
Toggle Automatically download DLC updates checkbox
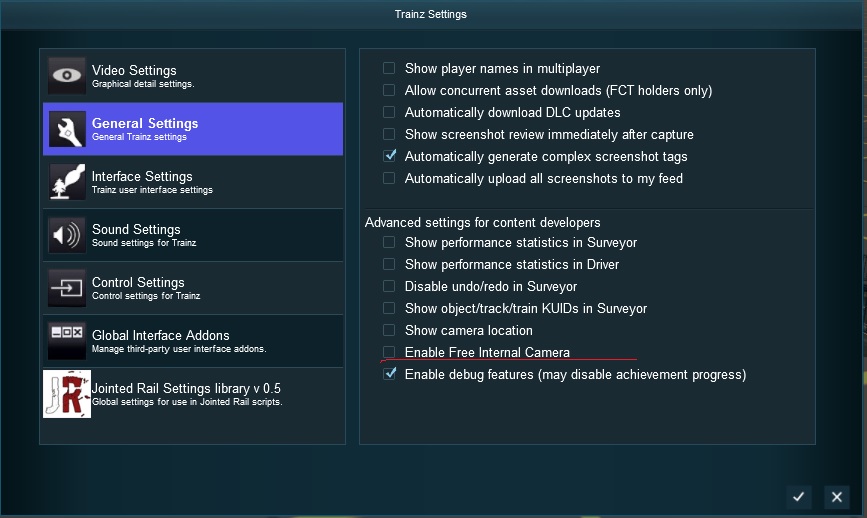click(x=389, y=112)
